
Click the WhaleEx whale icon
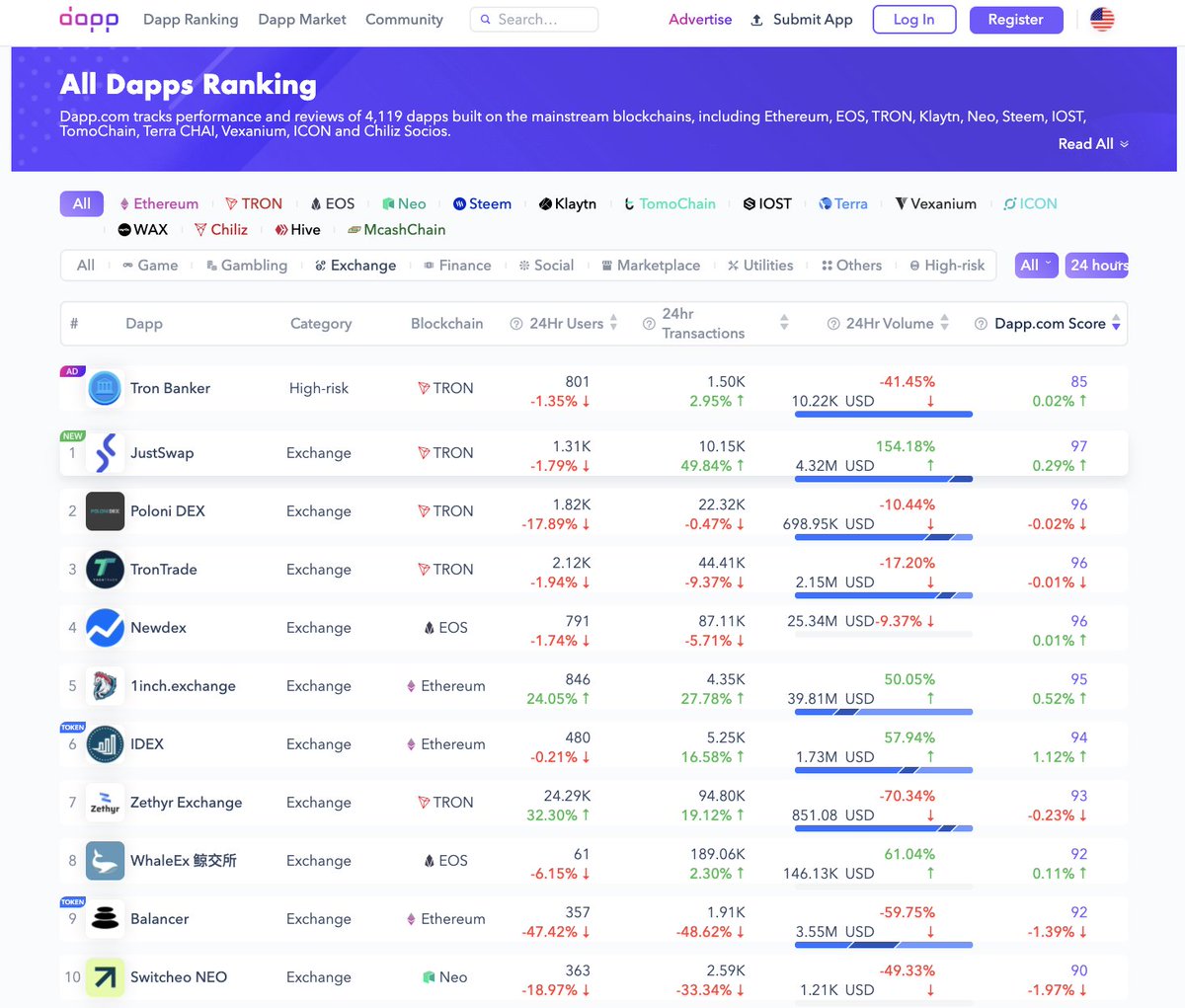105,861
